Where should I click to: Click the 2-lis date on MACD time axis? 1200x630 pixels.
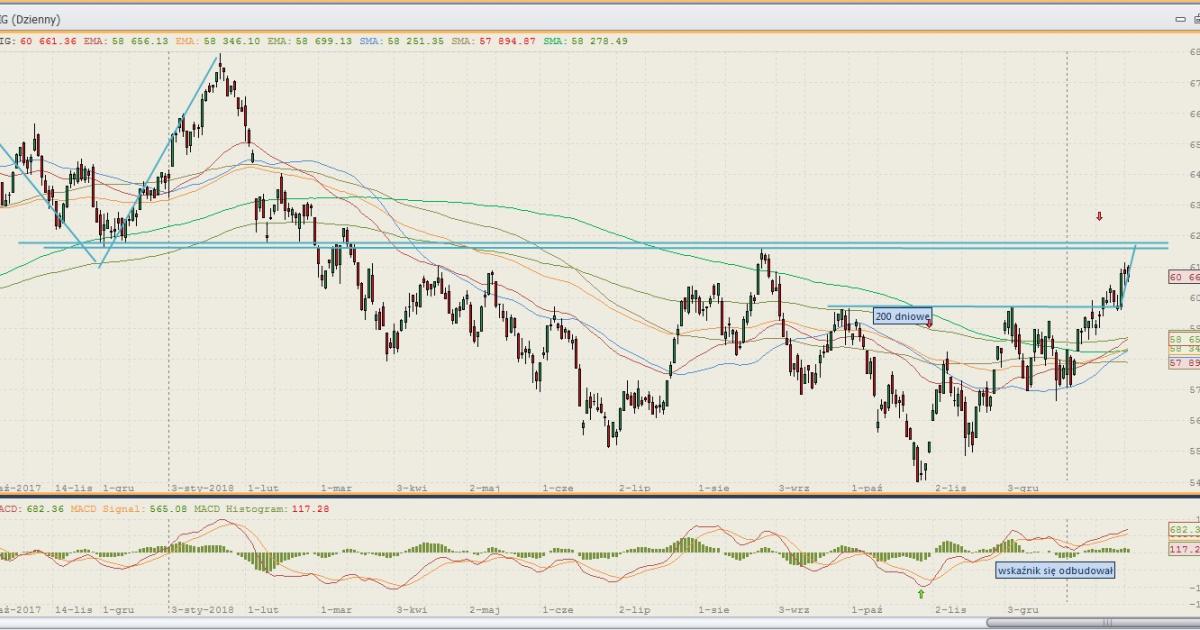pos(950,607)
